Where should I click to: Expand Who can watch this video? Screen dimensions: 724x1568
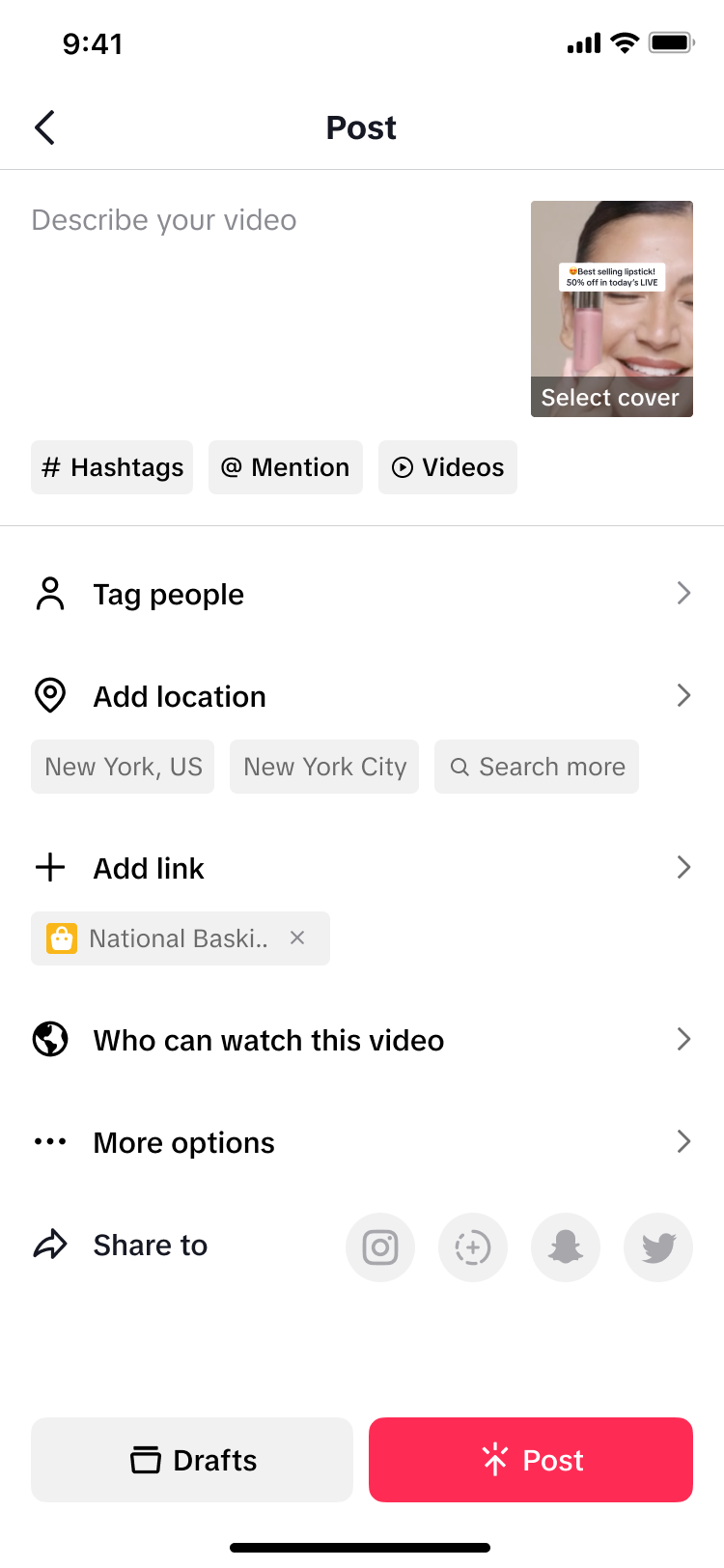pos(683,1039)
